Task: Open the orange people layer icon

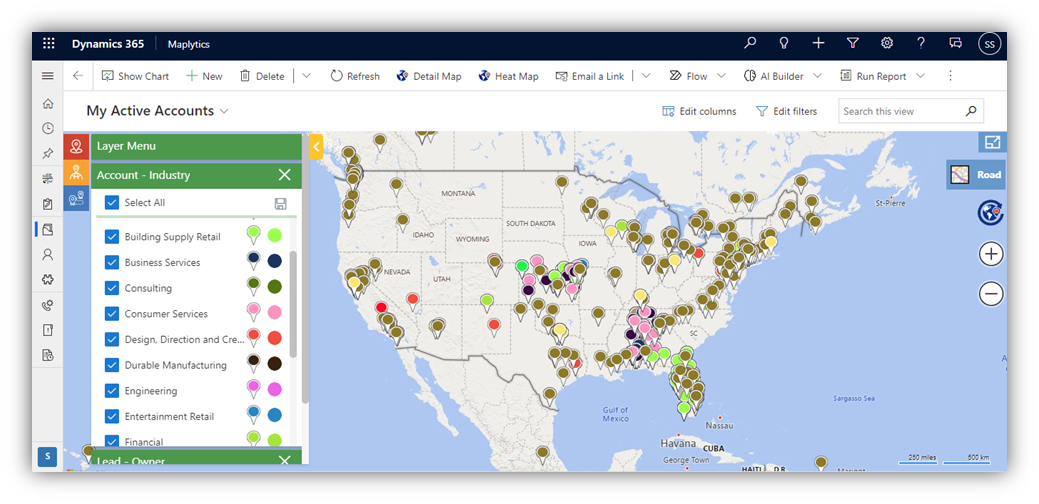Action: [76, 172]
